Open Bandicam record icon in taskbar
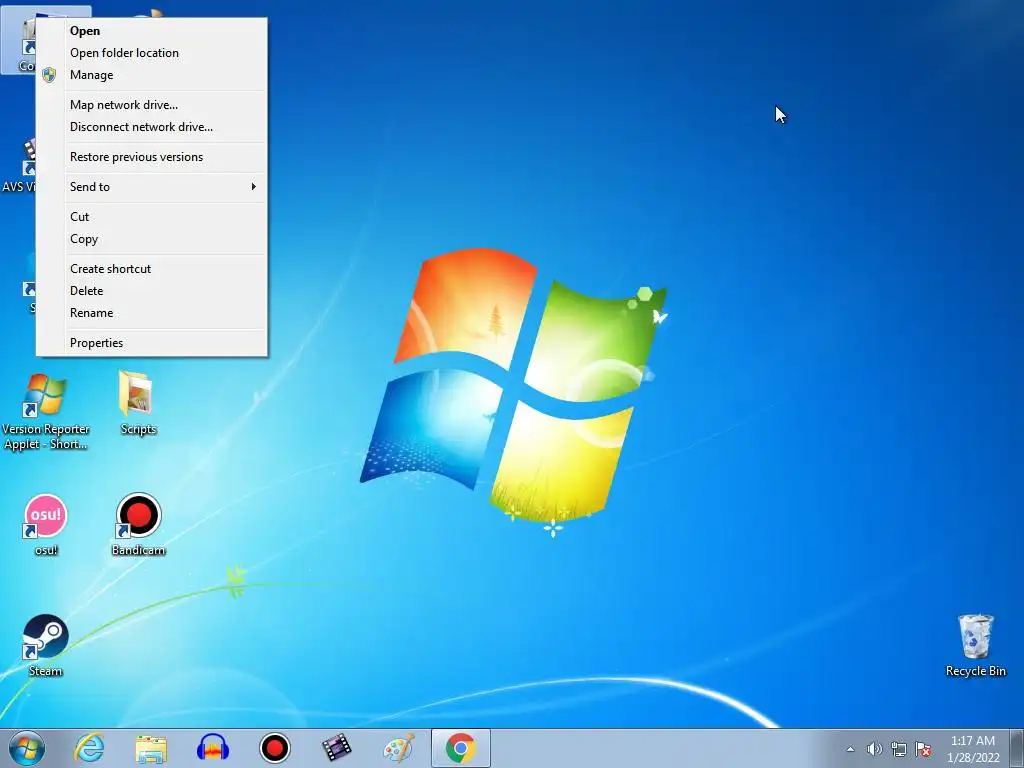Screen dimensions: 1024x768 (x=274, y=748)
